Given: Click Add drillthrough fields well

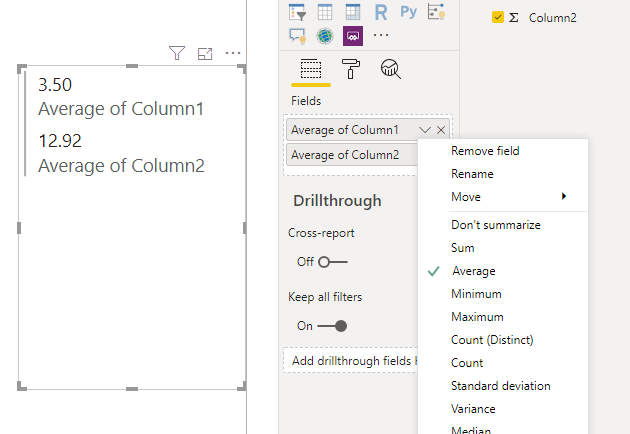Looking at the screenshot, I should (351, 360).
